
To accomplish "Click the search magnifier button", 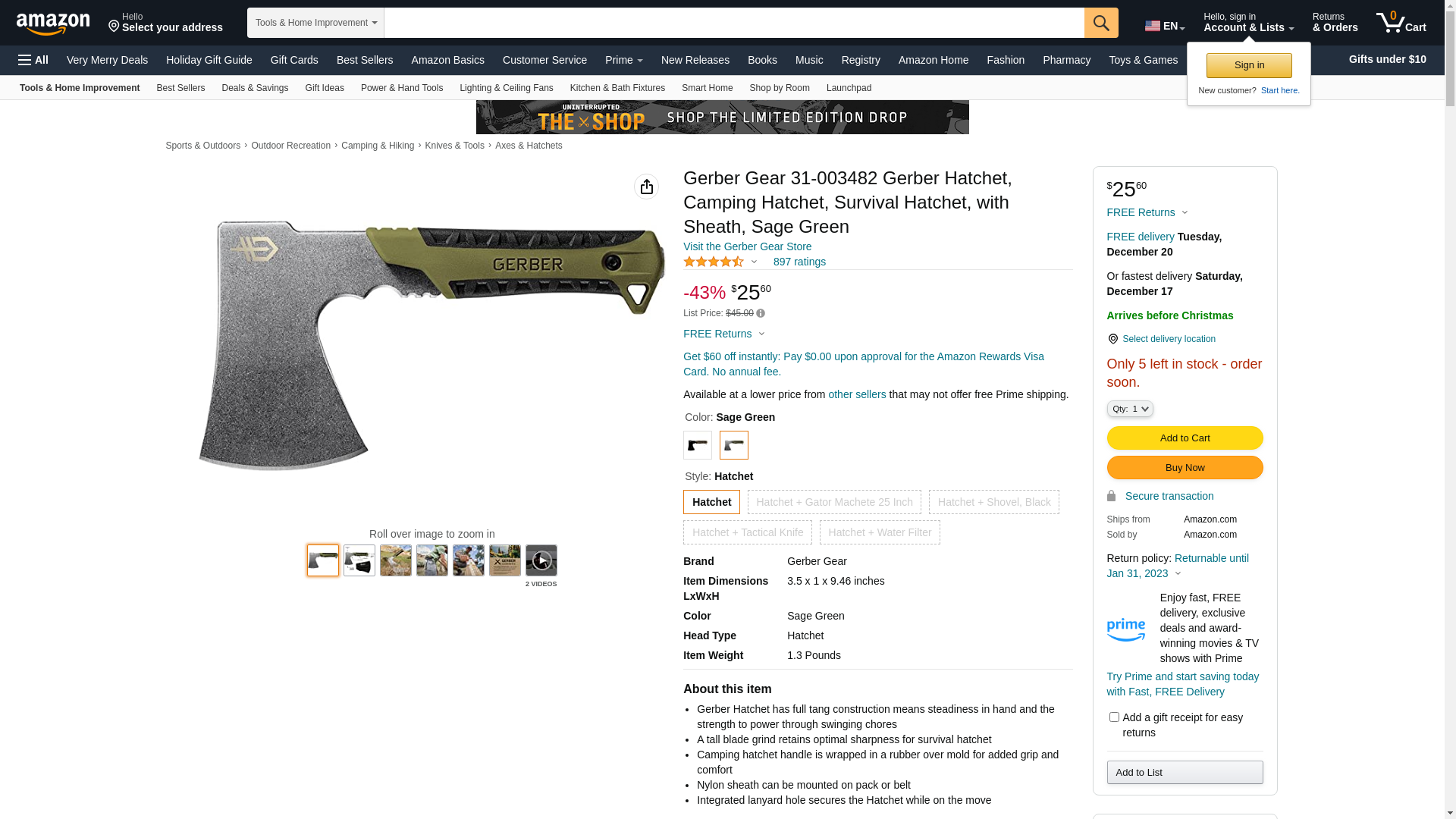I will pyautogui.click(x=1100, y=23).
